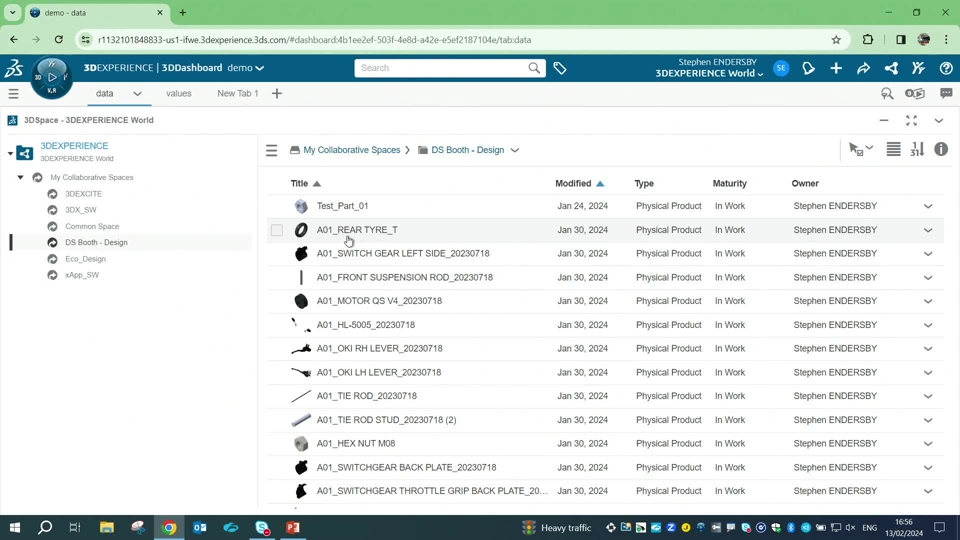Select the A01_OKI RH LEVER_20230718 row
The height and width of the screenshot is (540, 960).
pyautogui.click(x=605, y=348)
